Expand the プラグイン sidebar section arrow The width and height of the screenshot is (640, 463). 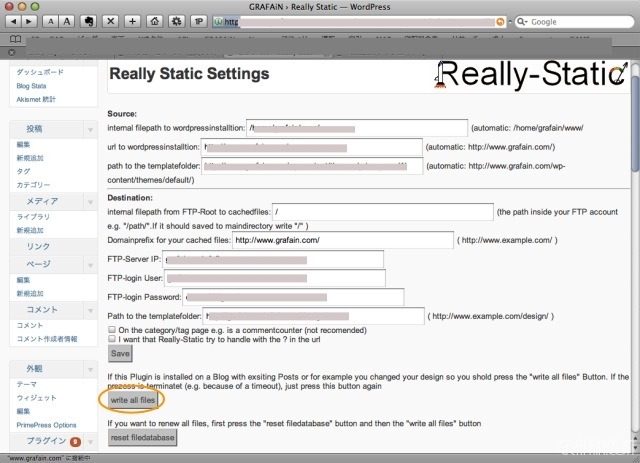click(90, 442)
